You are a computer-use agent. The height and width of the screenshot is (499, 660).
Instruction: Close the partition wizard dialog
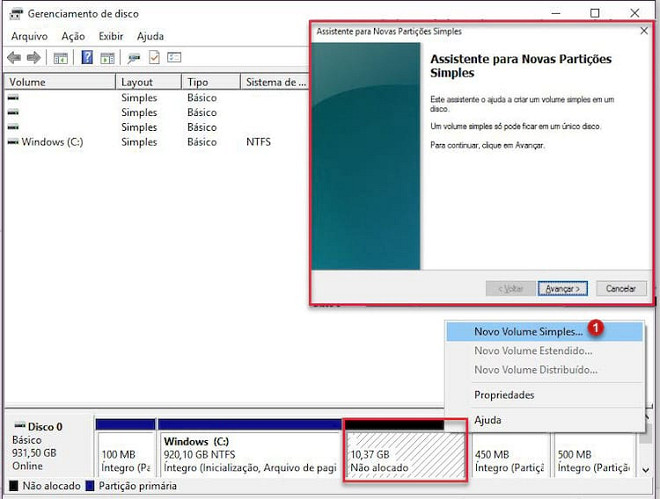click(x=644, y=31)
